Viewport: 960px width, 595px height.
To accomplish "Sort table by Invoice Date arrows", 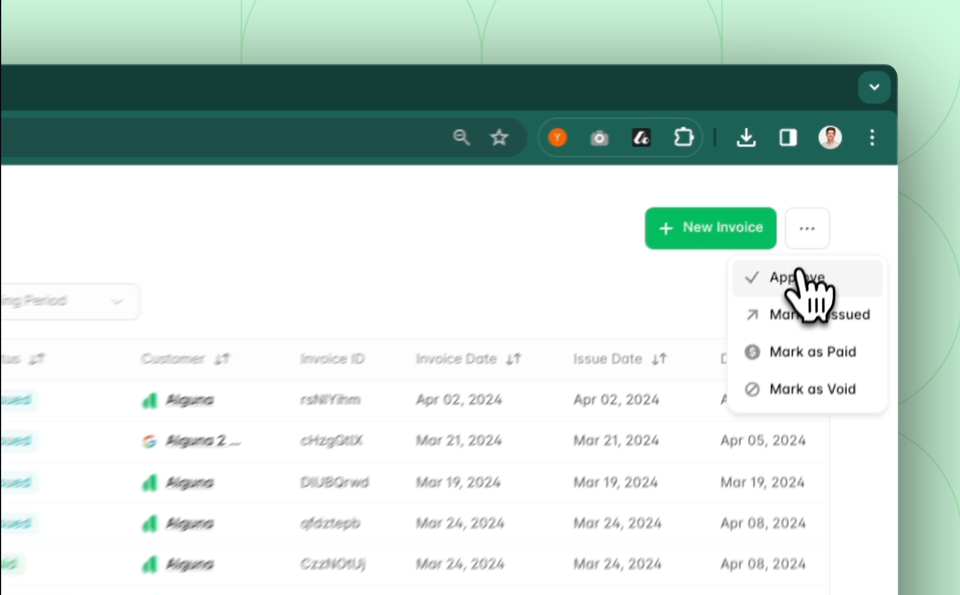I will [x=513, y=359].
